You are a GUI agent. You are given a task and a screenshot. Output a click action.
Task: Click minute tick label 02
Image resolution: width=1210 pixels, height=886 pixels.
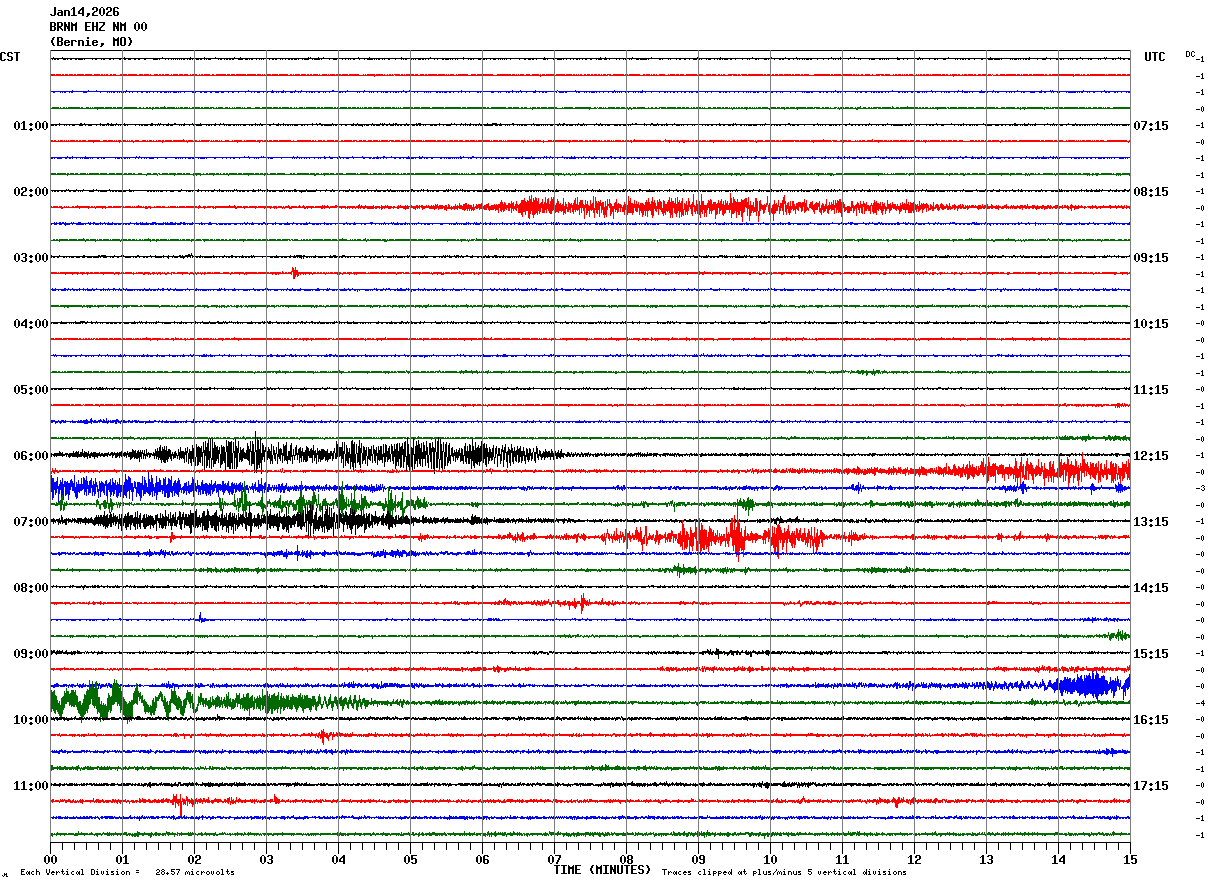point(194,859)
